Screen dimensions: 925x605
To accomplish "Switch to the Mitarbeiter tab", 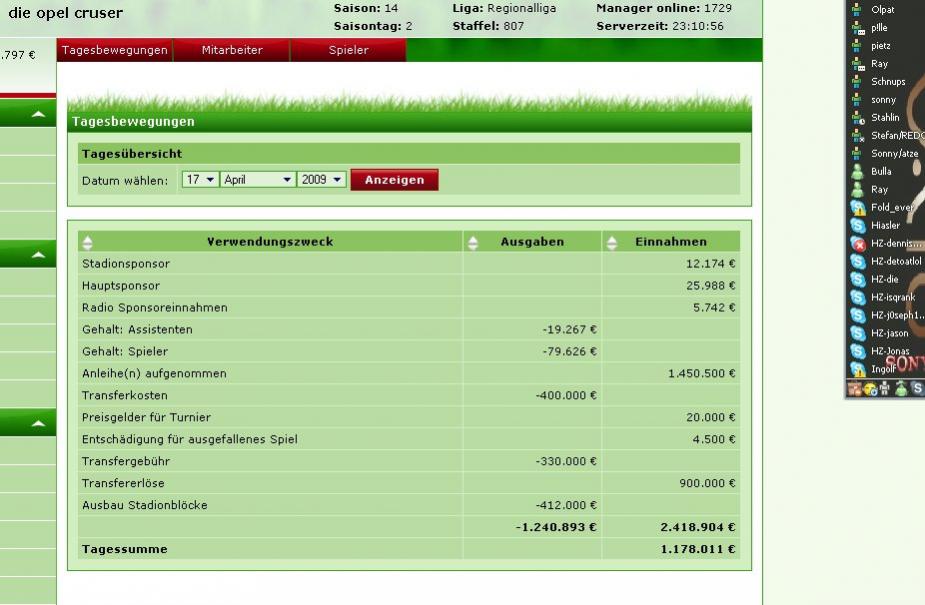I will pyautogui.click(x=231, y=50).
